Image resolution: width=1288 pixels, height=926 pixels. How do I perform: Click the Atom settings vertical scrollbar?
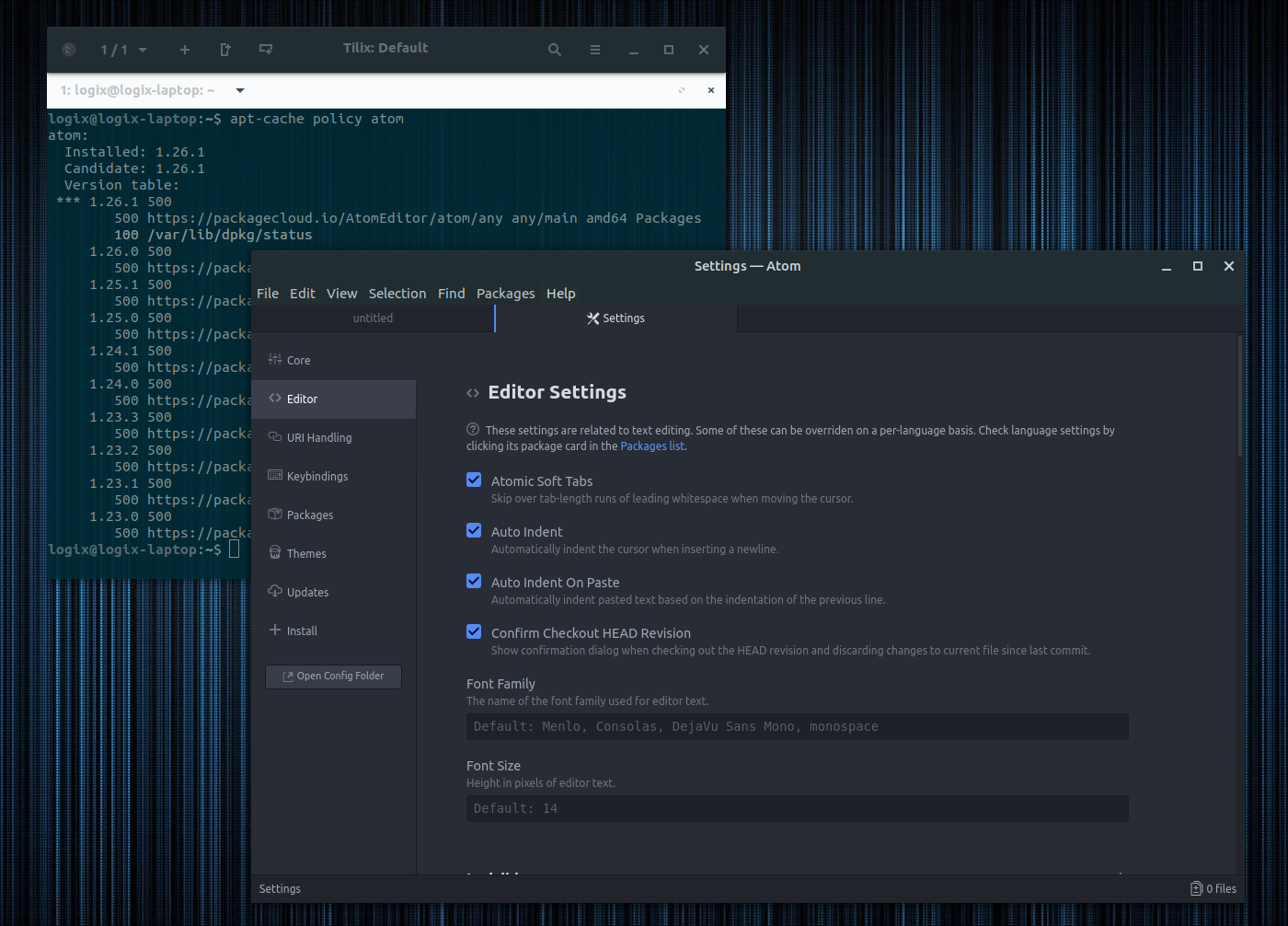1240,396
